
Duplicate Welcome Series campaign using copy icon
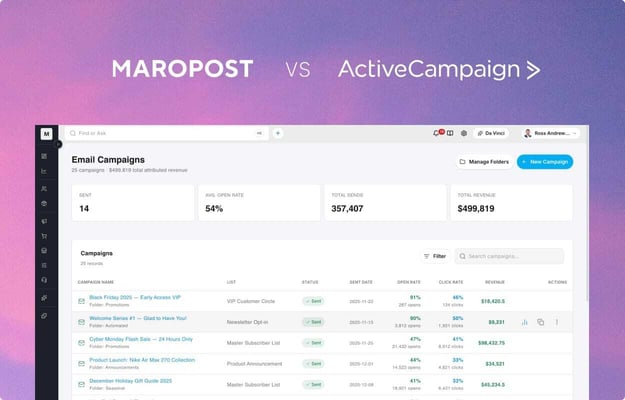coord(540,322)
